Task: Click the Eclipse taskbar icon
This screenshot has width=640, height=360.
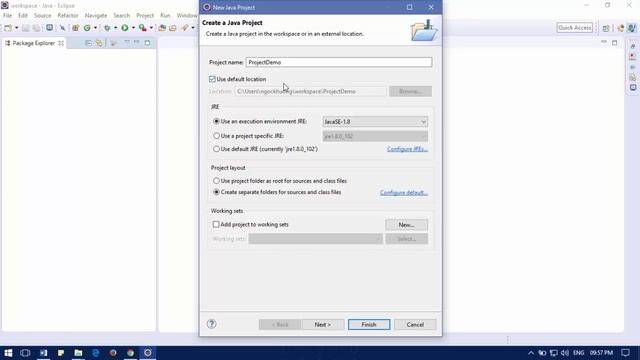Action: click(x=148, y=353)
